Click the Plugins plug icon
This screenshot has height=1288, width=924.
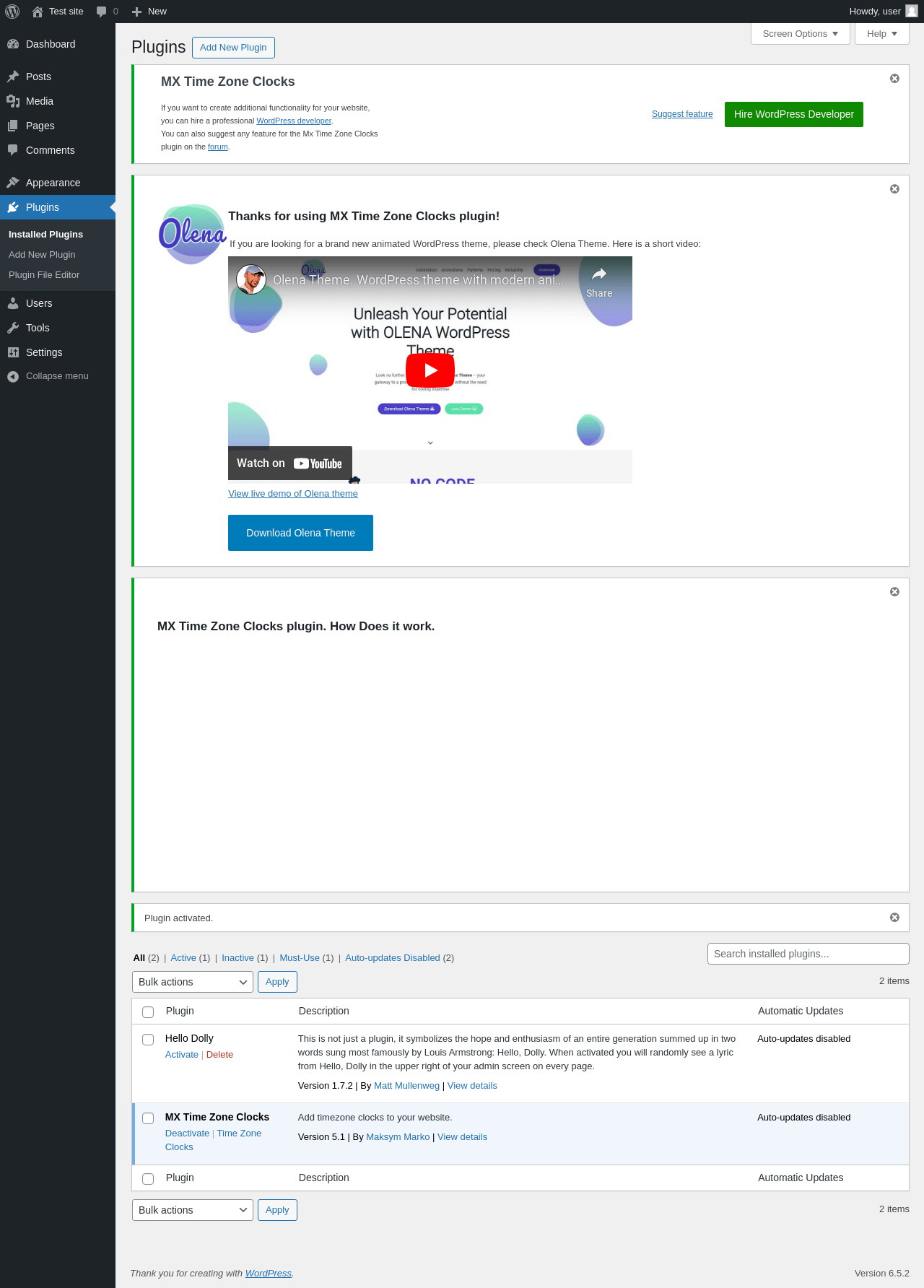[x=13, y=207]
